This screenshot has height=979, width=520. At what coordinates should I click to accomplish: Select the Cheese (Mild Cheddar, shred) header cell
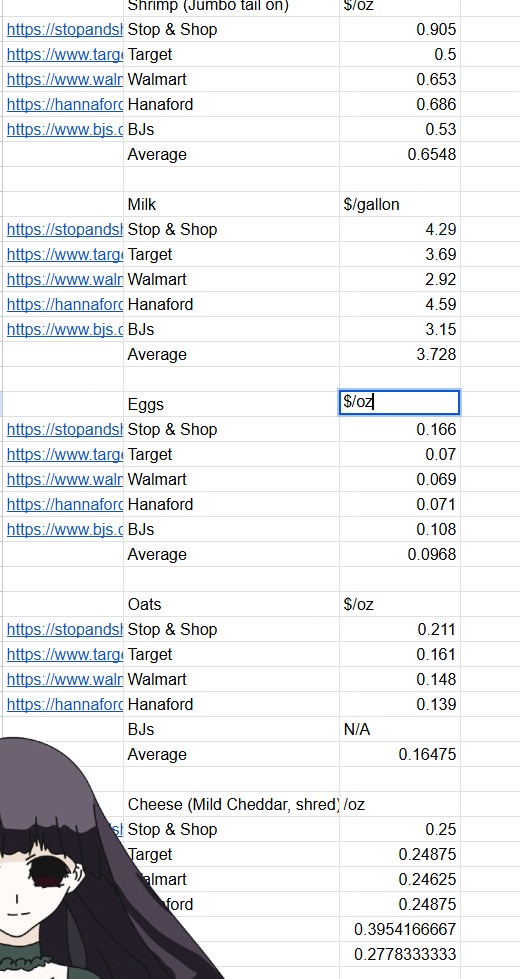(232, 804)
